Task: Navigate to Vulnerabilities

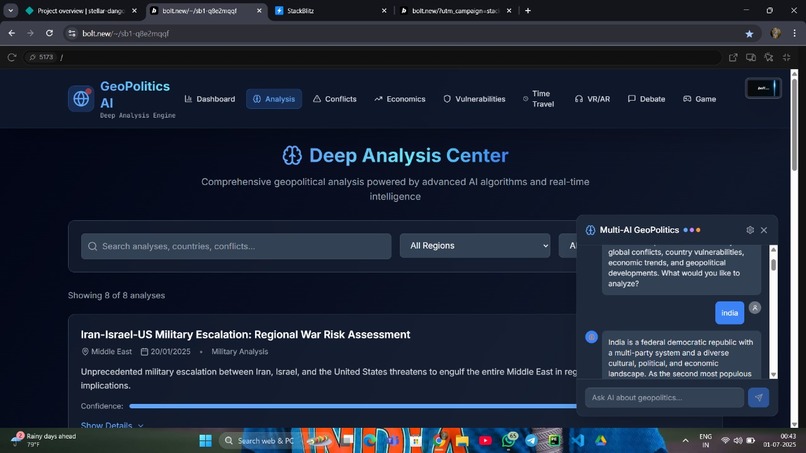Action: coord(474,99)
